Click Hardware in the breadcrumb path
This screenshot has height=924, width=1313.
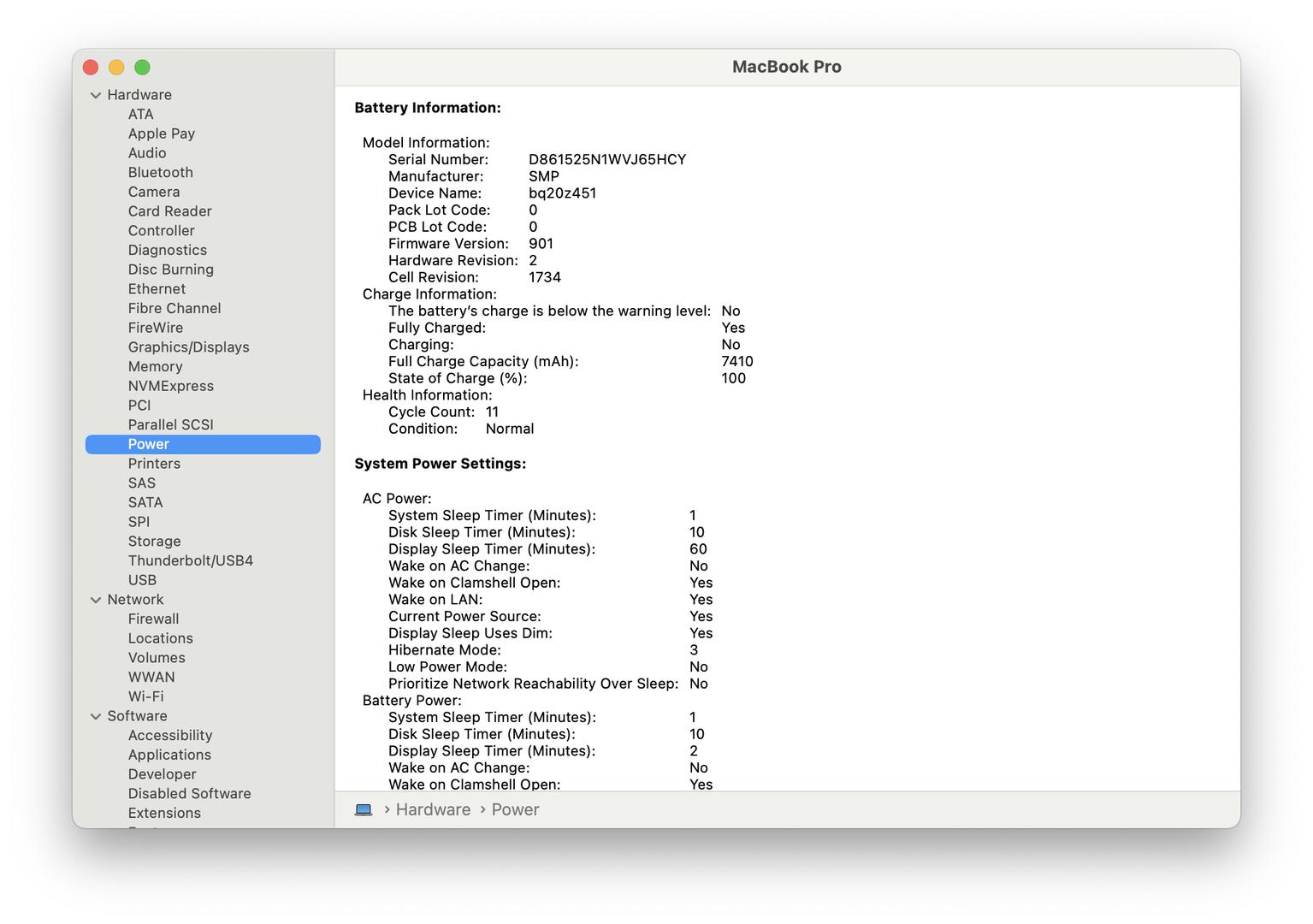click(432, 809)
